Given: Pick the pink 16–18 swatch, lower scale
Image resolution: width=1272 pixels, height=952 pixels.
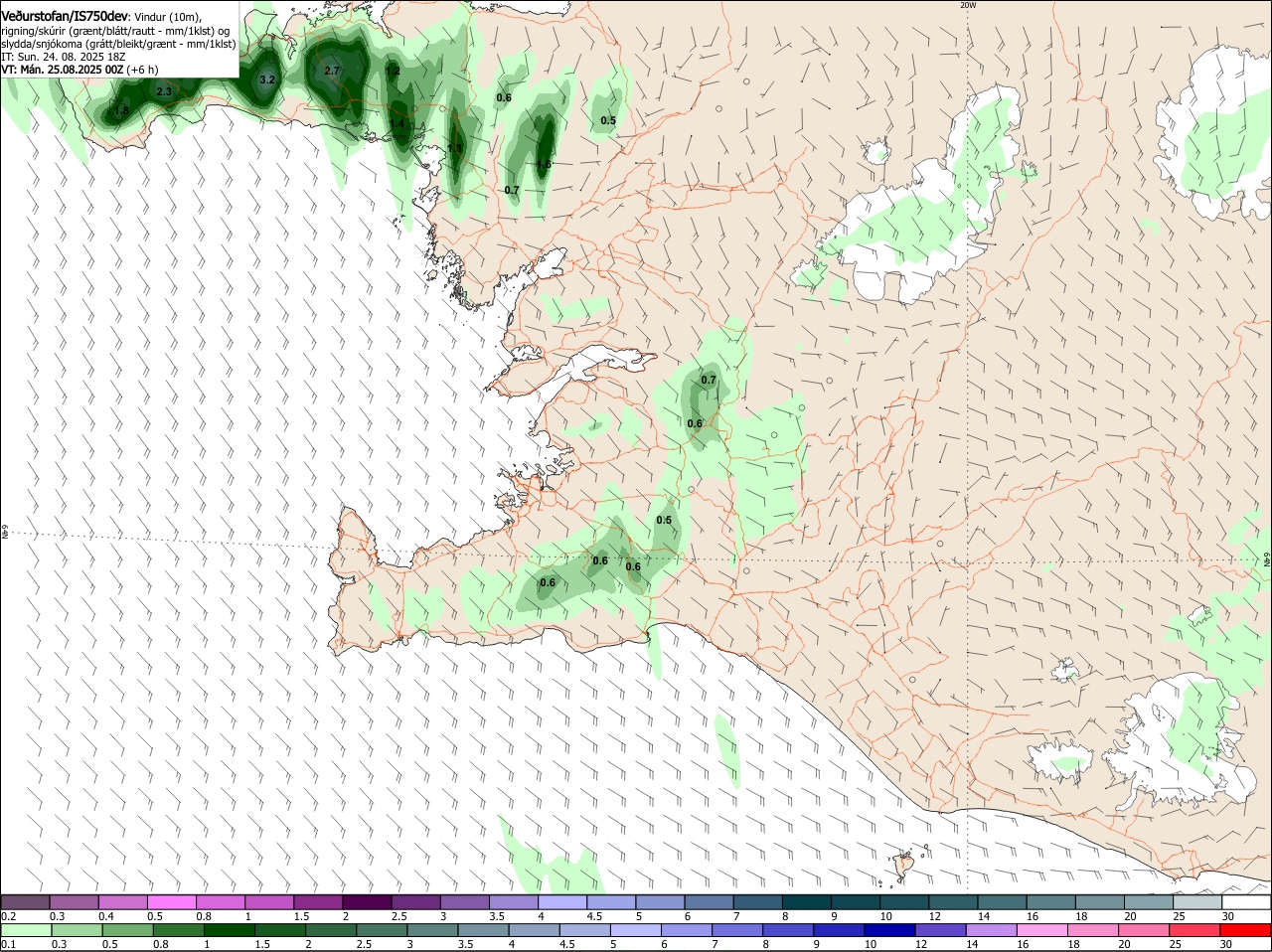Looking at the screenshot, I should 1042,930.
